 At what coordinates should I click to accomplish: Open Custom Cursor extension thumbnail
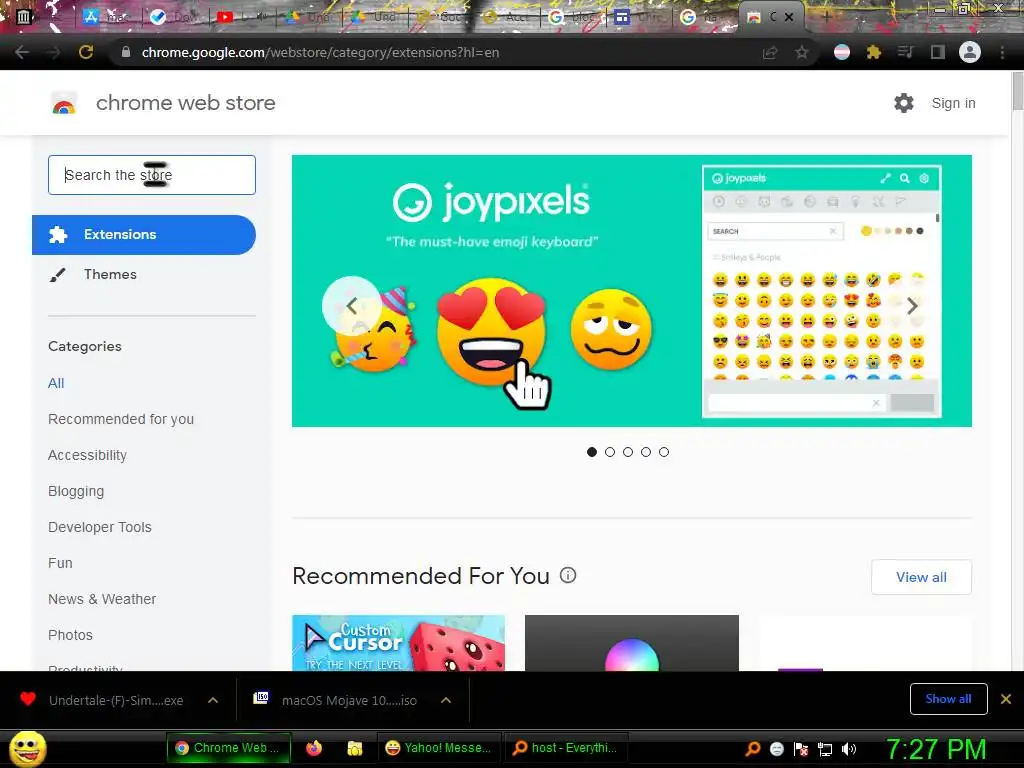tap(398, 643)
